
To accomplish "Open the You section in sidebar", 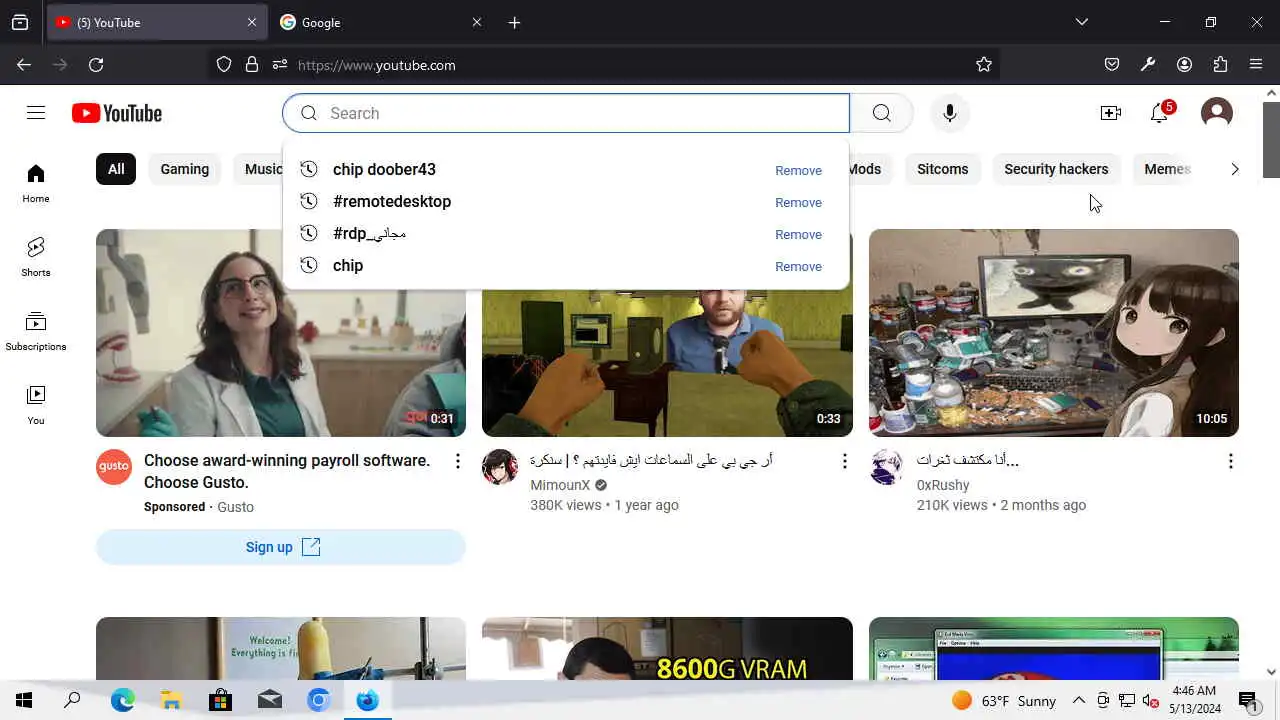I will [x=36, y=405].
